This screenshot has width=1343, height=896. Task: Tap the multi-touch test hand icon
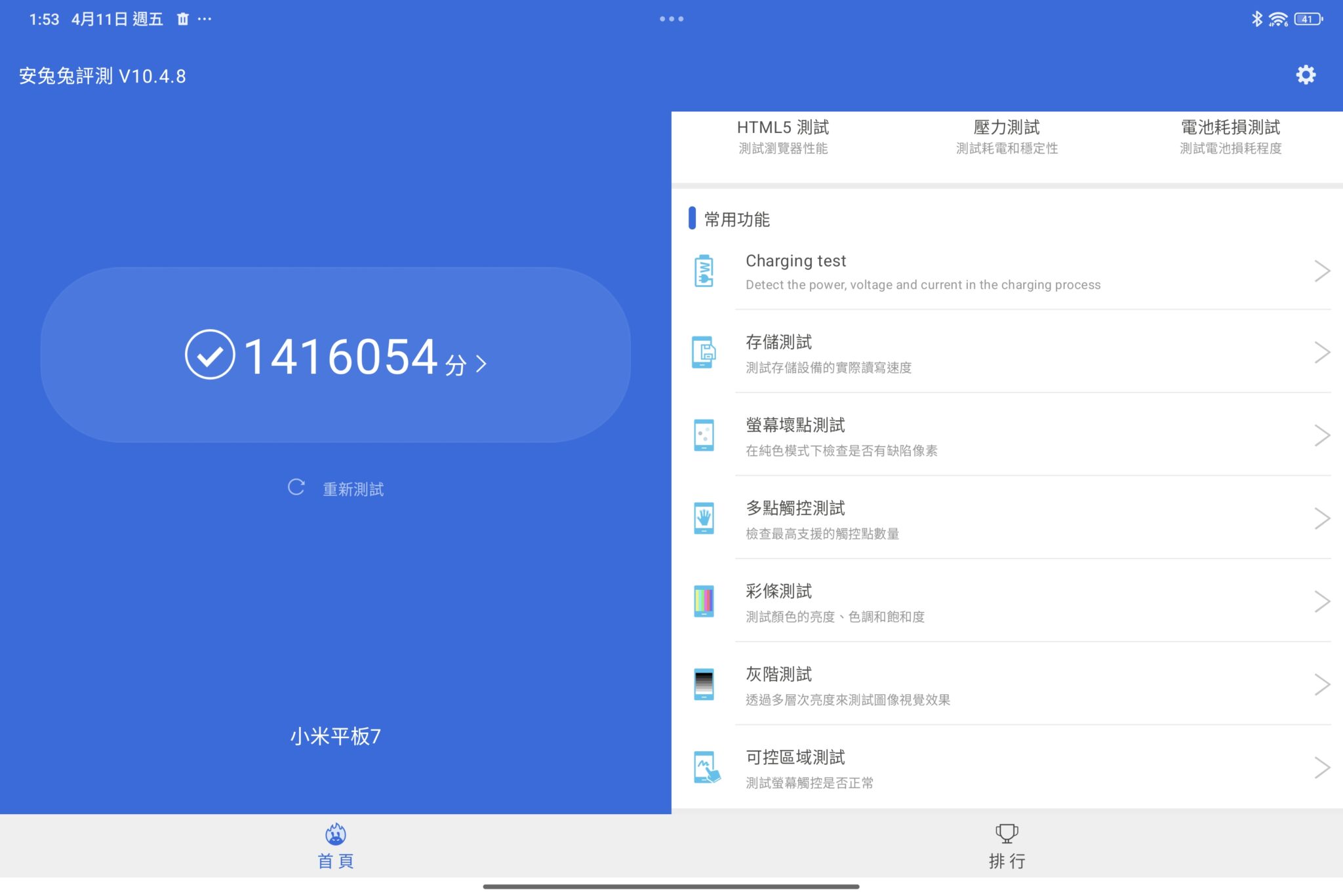[704, 518]
